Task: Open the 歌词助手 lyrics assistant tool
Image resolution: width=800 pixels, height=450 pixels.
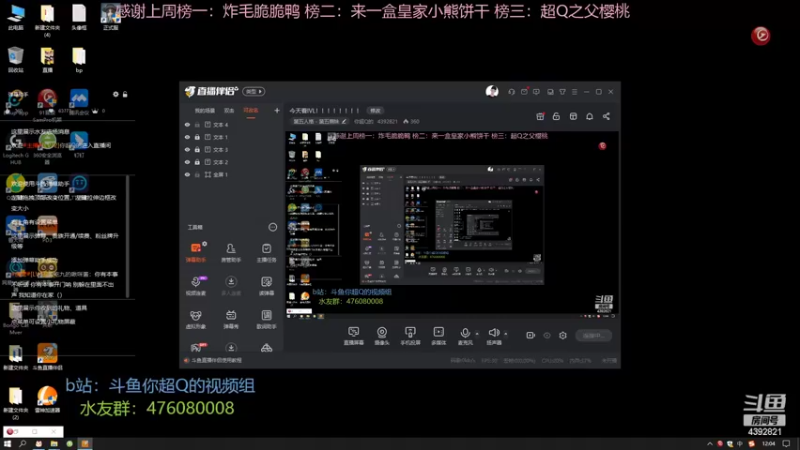Action: 266,319
